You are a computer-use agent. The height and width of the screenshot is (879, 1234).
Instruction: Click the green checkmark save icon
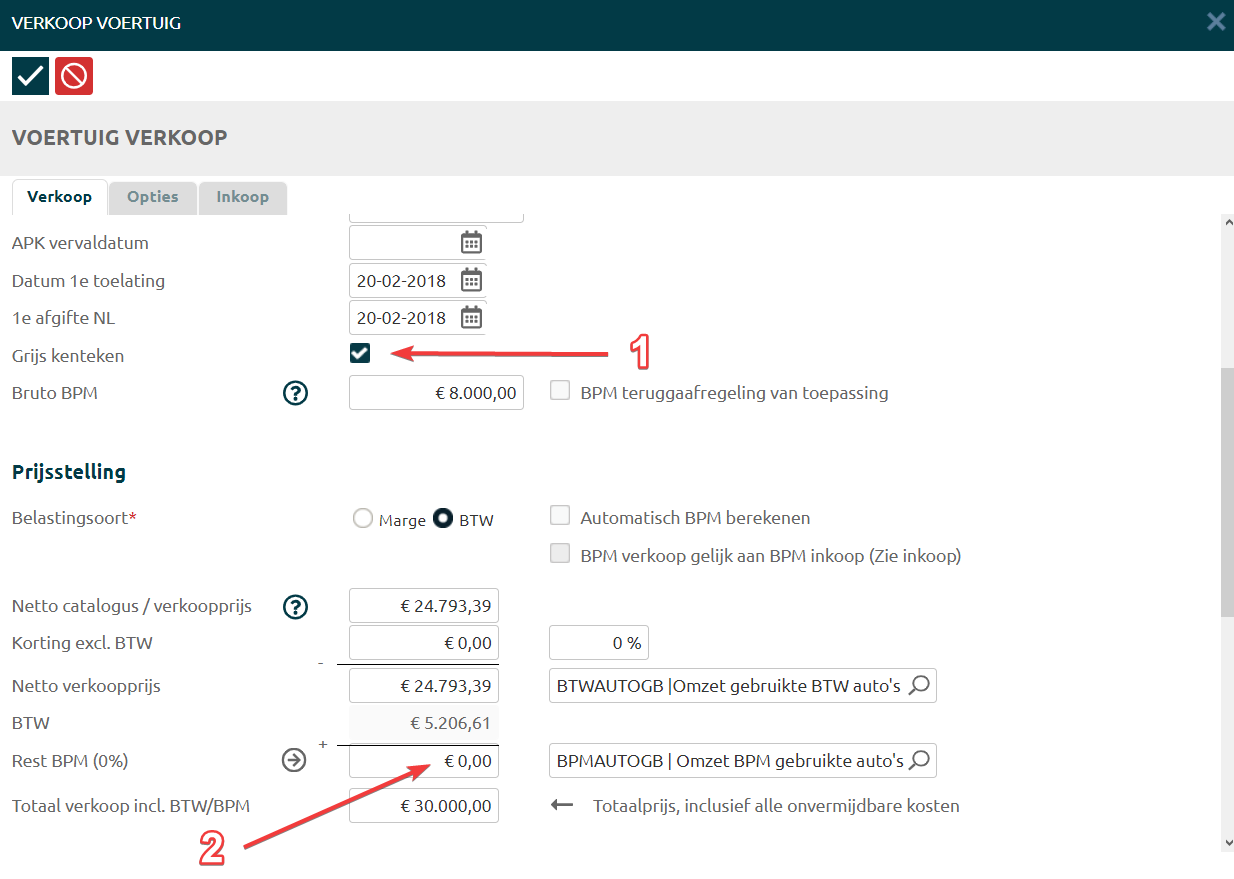[x=30, y=76]
